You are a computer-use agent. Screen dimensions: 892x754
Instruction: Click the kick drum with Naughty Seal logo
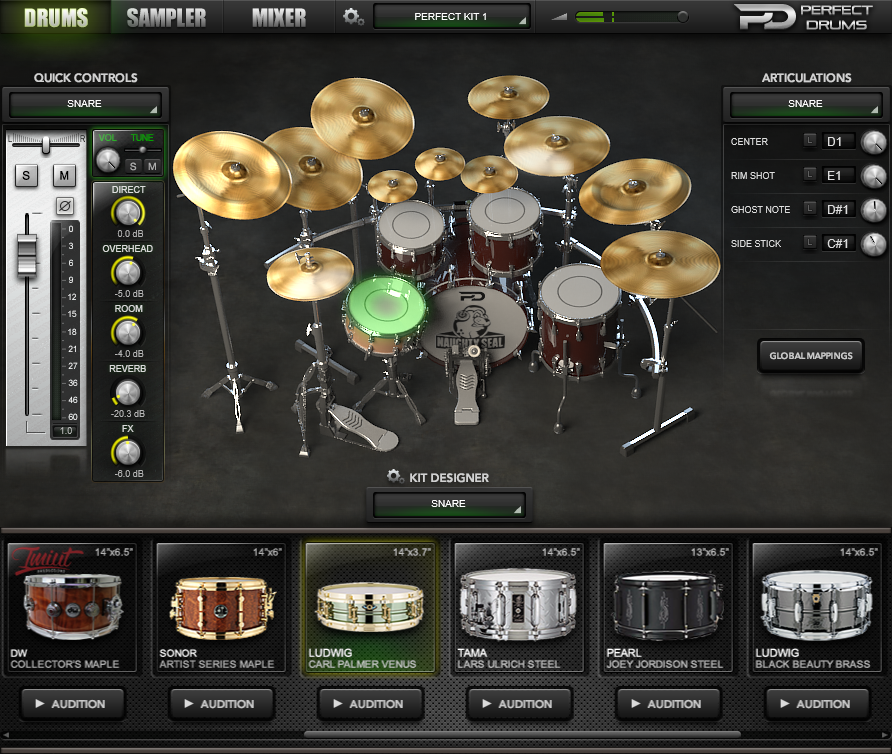pyautogui.click(x=474, y=324)
